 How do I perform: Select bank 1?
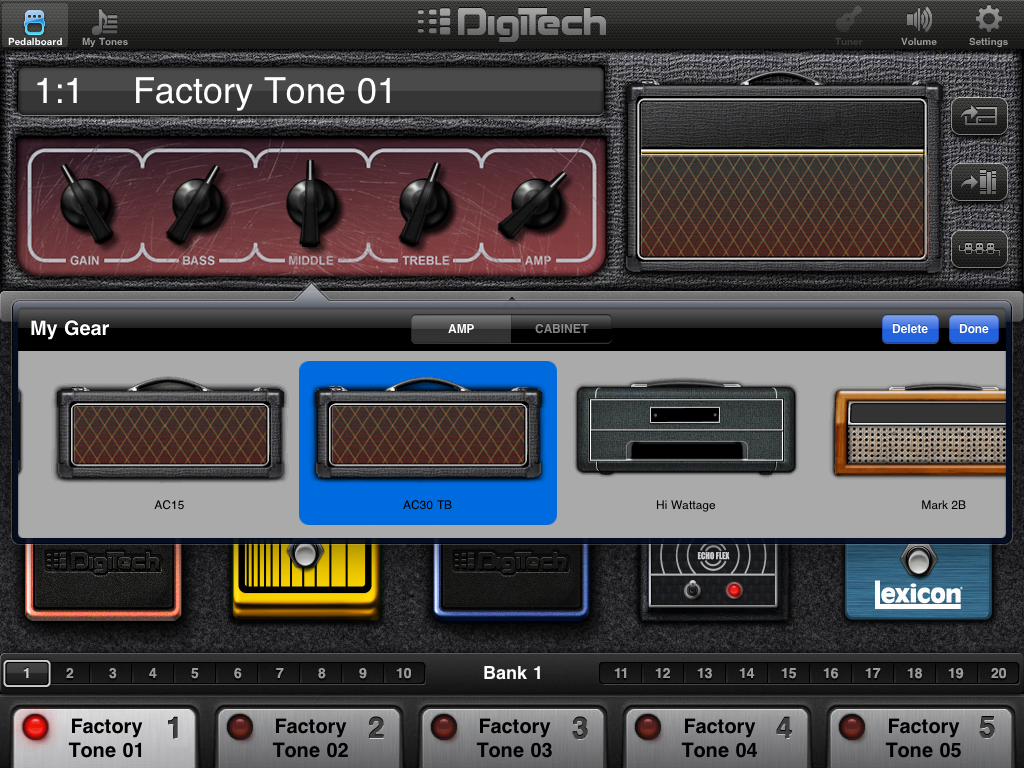[27, 673]
